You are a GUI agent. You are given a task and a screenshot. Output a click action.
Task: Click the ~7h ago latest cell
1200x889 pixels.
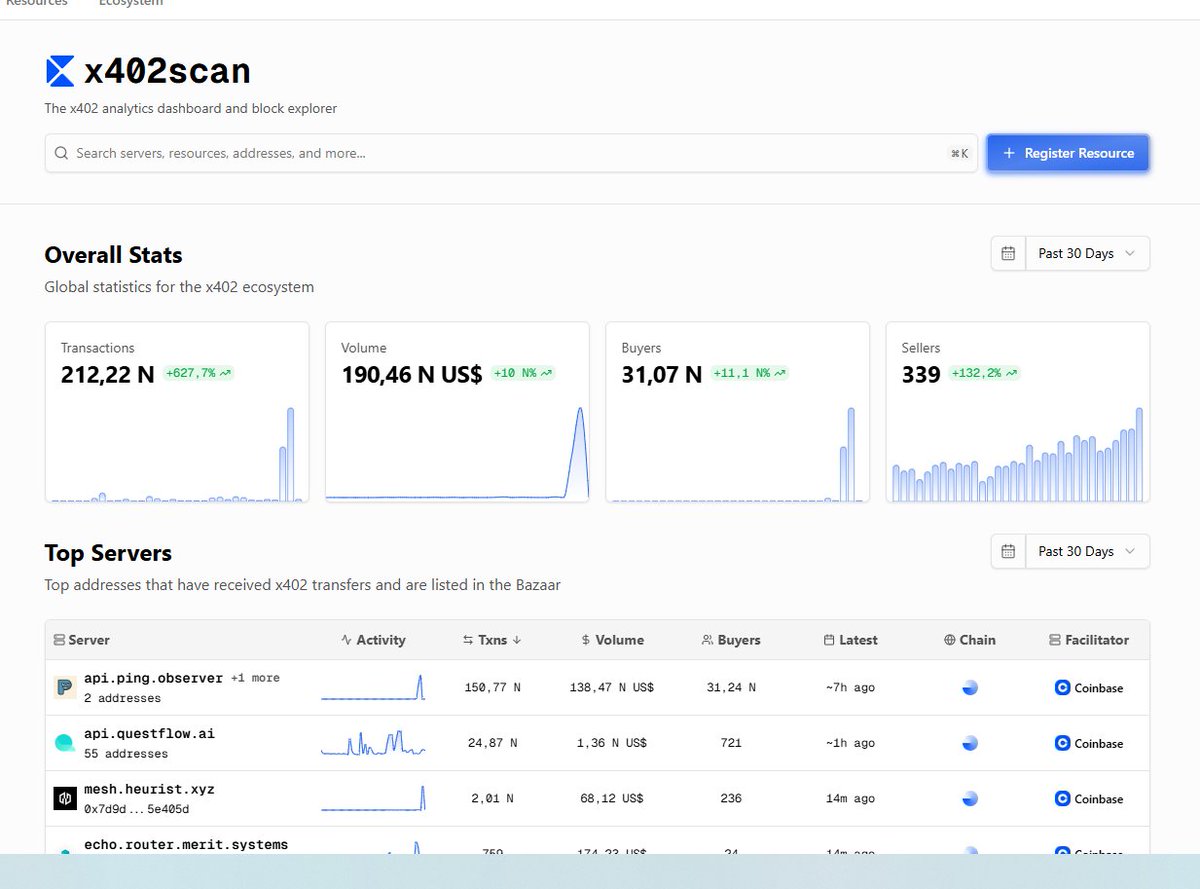tap(850, 688)
